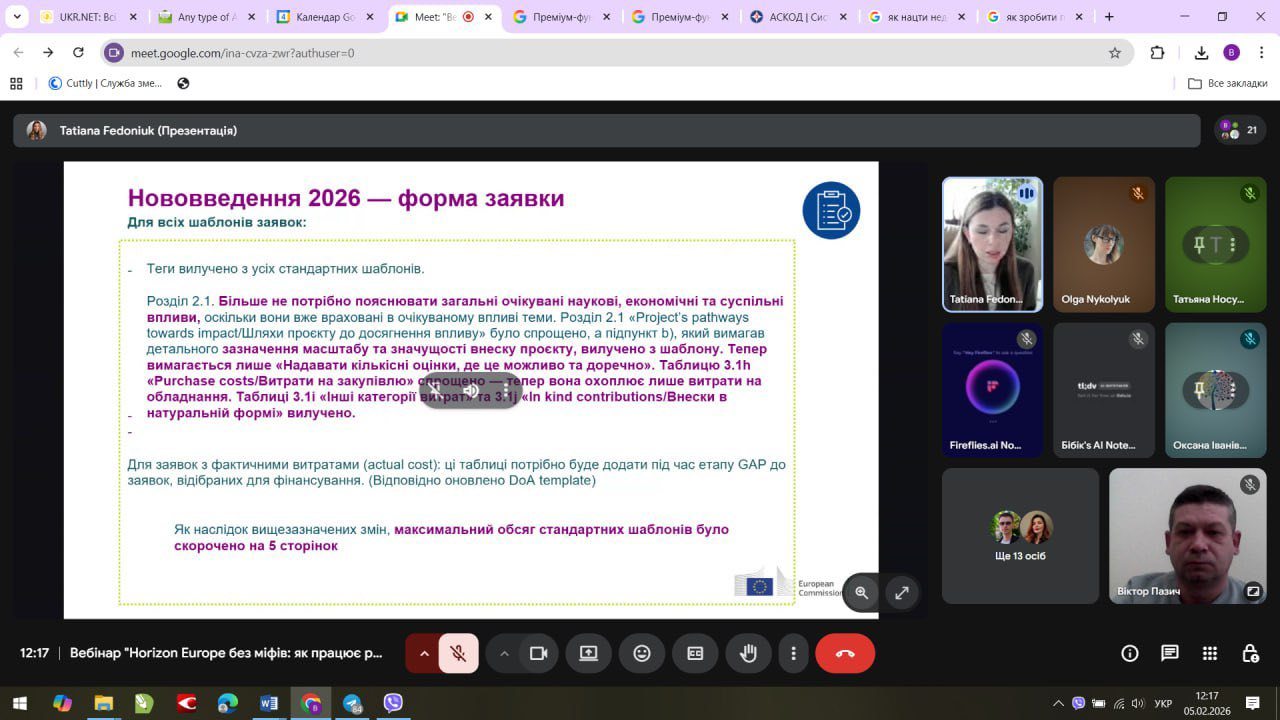Image resolution: width=1280 pixels, height=720 pixels.
Task: Open more options three-dot menu
Action: [794, 653]
